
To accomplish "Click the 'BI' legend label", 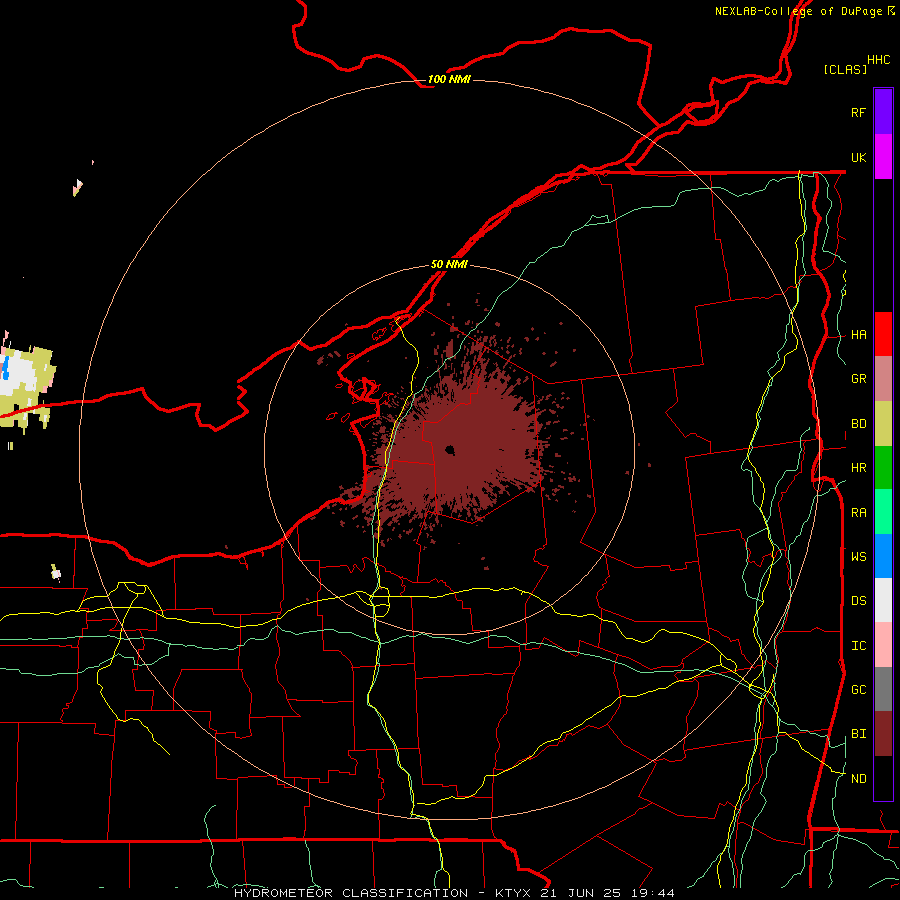I will (x=858, y=734).
